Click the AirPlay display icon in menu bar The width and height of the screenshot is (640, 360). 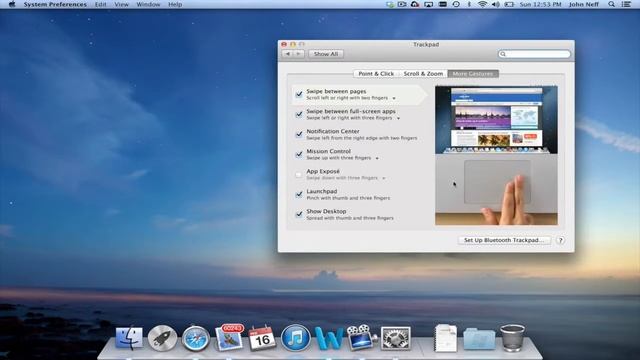point(429,4)
